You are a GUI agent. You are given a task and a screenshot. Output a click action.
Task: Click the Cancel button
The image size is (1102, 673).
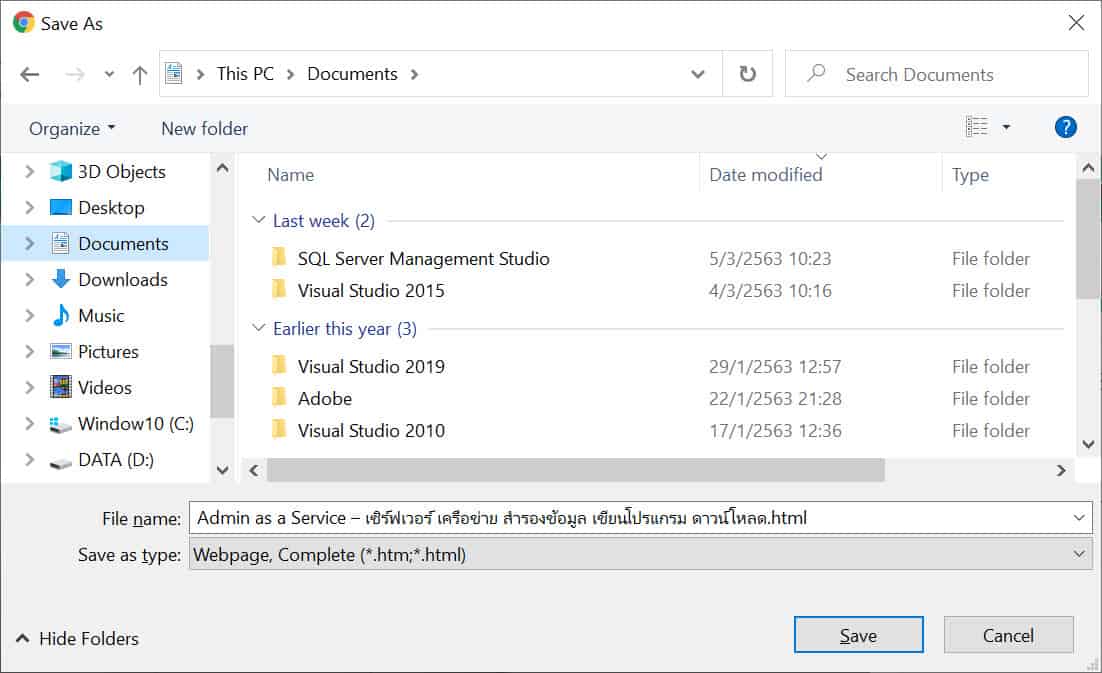pyautogui.click(x=1008, y=635)
